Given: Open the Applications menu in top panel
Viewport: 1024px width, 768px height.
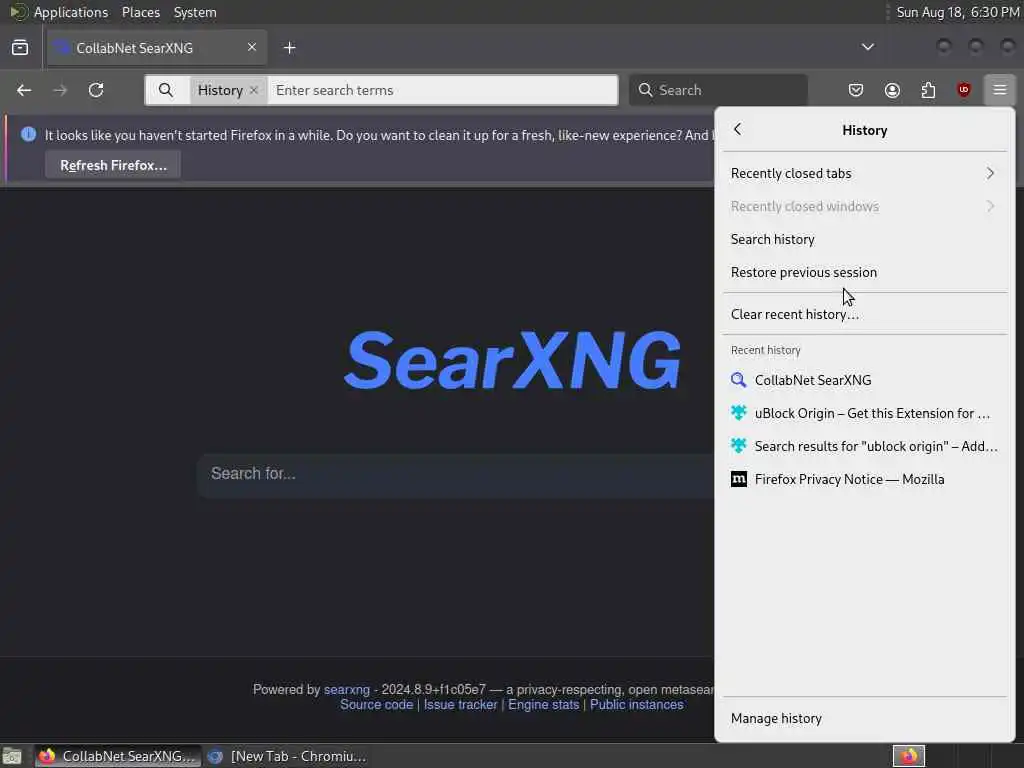Looking at the screenshot, I should (x=71, y=12).
